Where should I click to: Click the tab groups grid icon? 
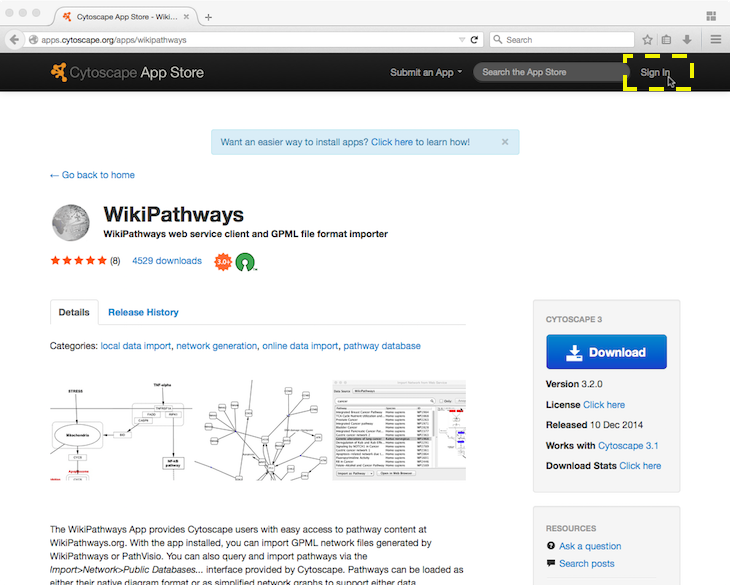coord(711,16)
